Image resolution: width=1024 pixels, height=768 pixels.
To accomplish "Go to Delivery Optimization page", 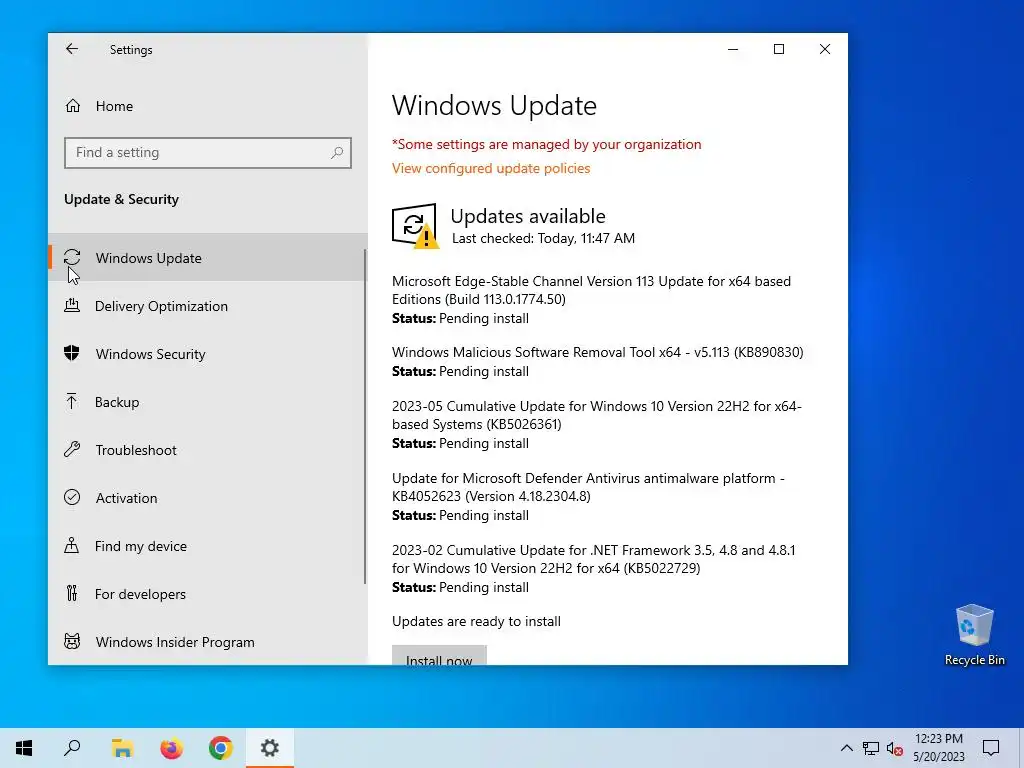I will tap(161, 306).
